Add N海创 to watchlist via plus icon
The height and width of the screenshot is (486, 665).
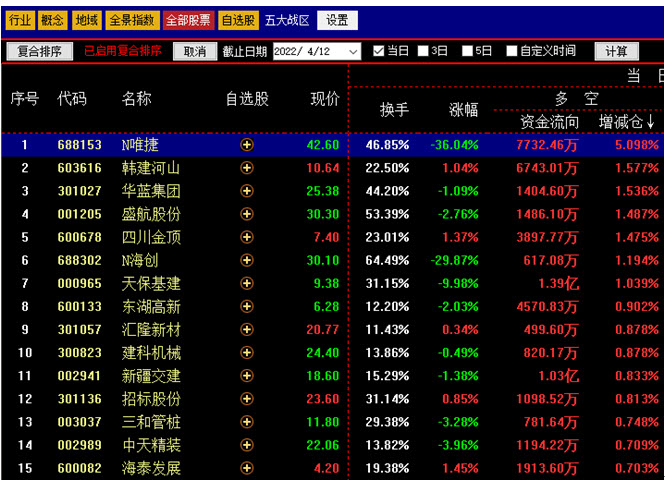pos(246,260)
